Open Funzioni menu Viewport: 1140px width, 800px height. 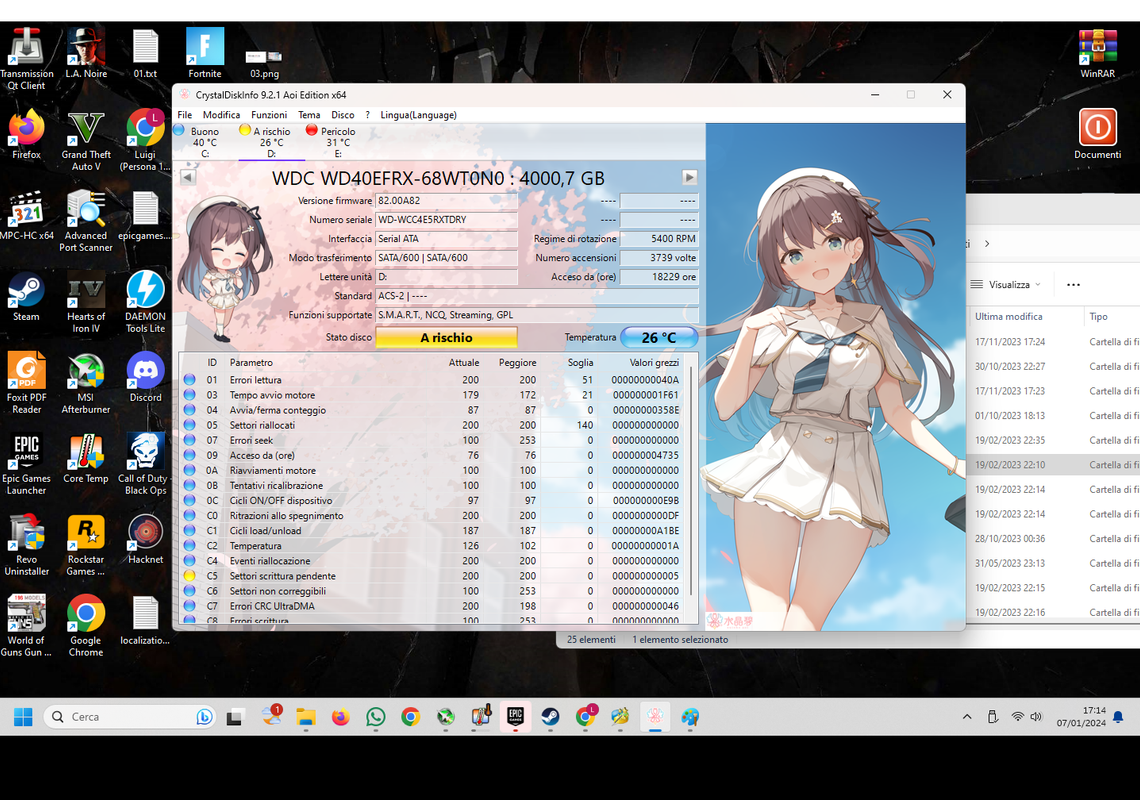tap(269, 115)
